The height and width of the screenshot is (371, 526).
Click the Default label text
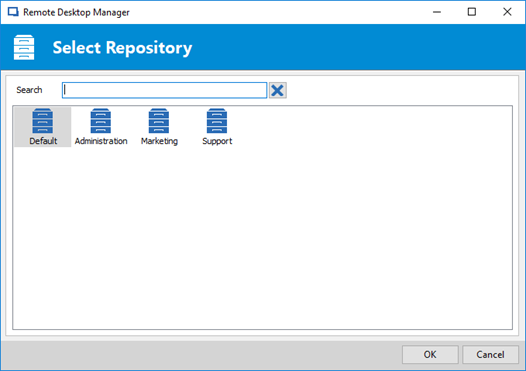[43, 141]
